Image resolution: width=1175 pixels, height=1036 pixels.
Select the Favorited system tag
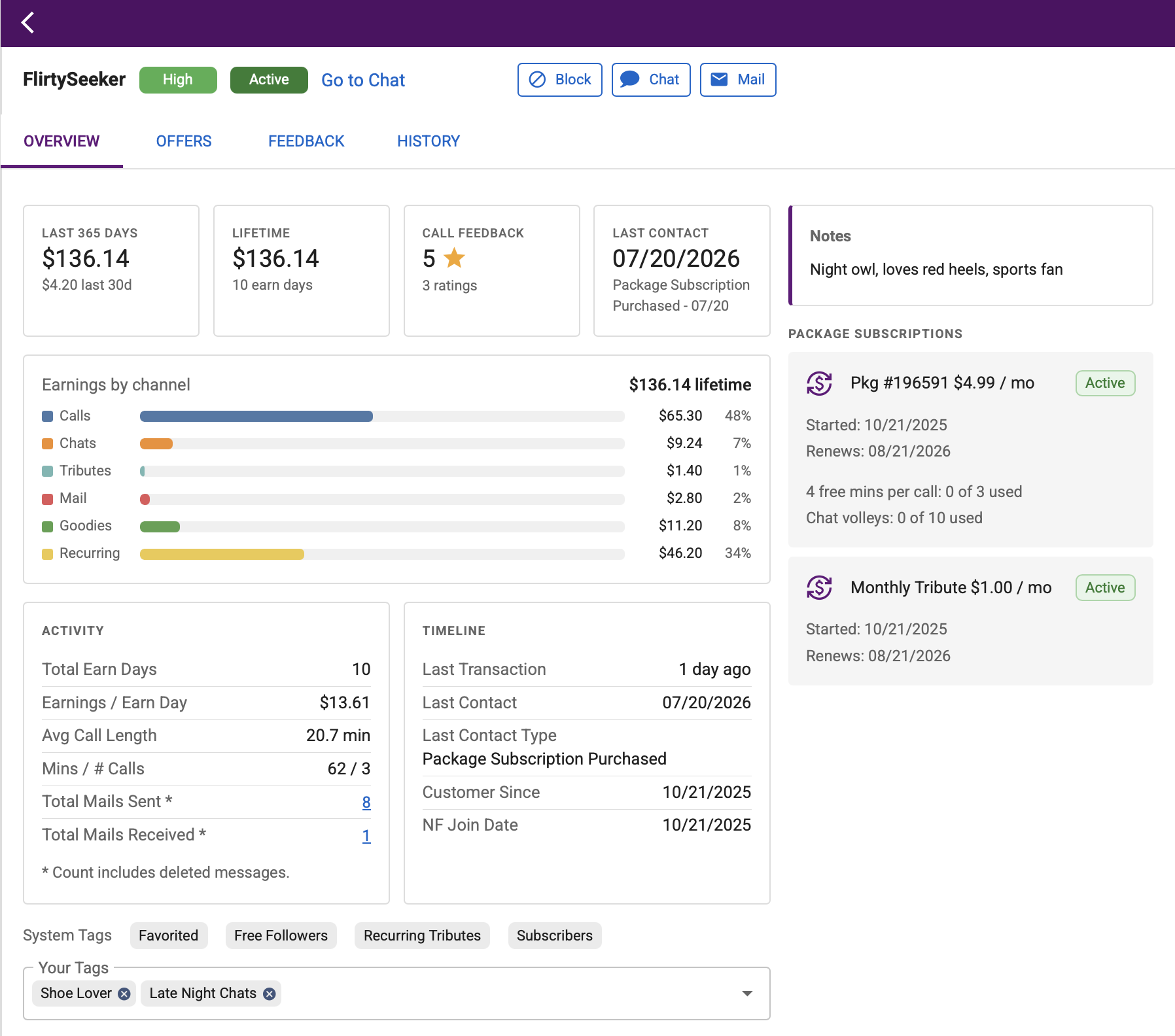point(169,936)
